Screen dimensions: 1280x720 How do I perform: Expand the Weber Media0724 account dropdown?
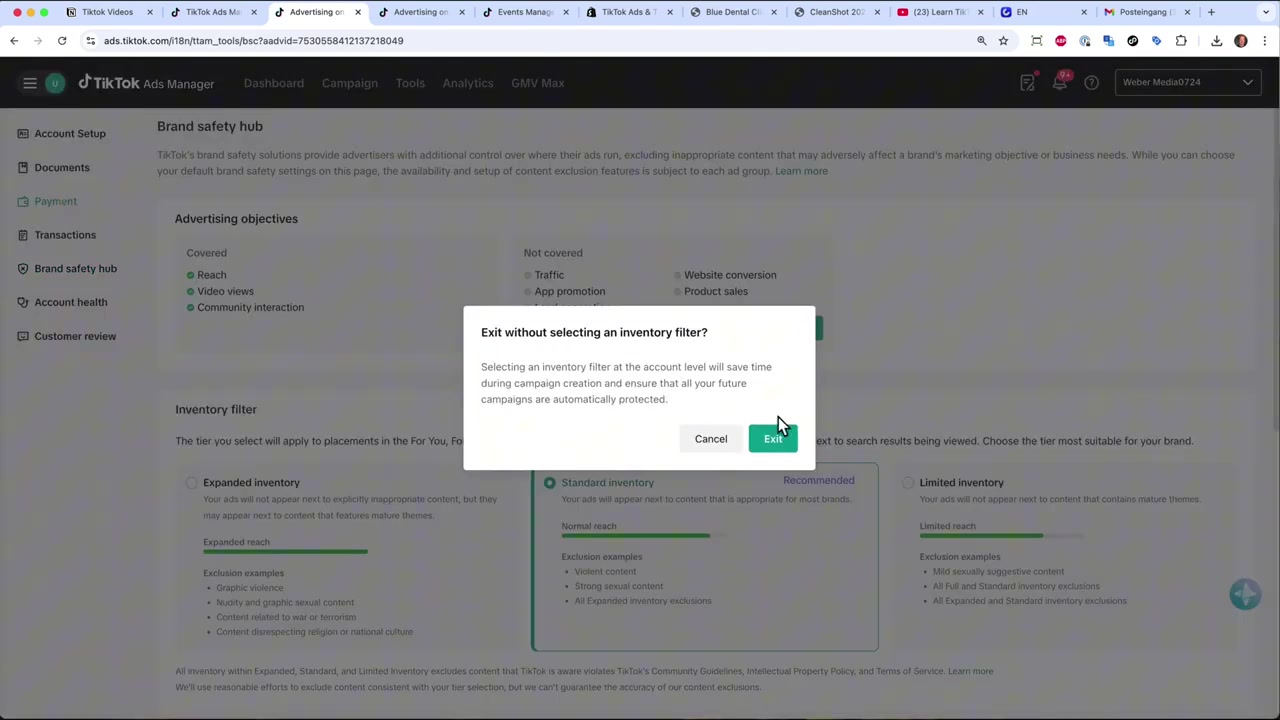[1188, 82]
